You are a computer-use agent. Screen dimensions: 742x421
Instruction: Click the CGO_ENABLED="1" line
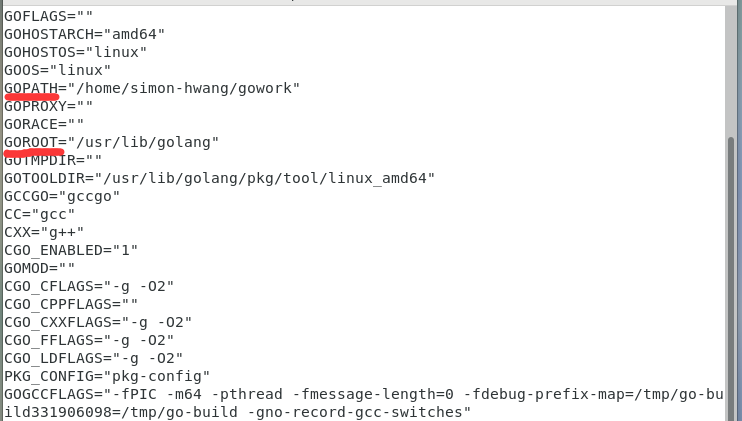tap(71, 250)
